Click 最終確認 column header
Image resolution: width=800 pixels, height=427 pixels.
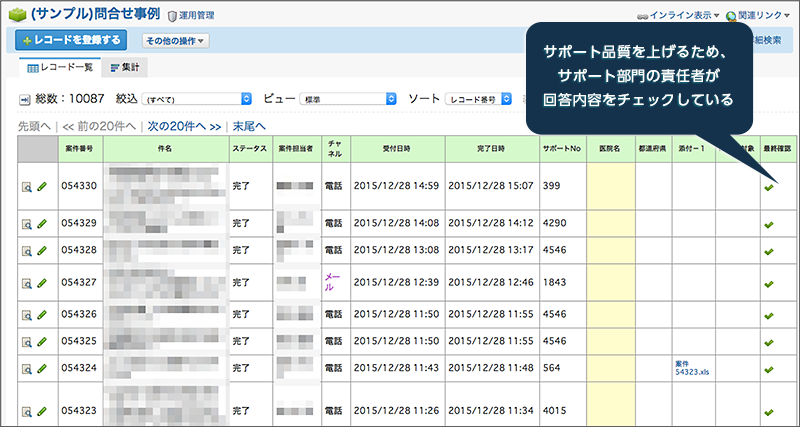coord(778,149)
